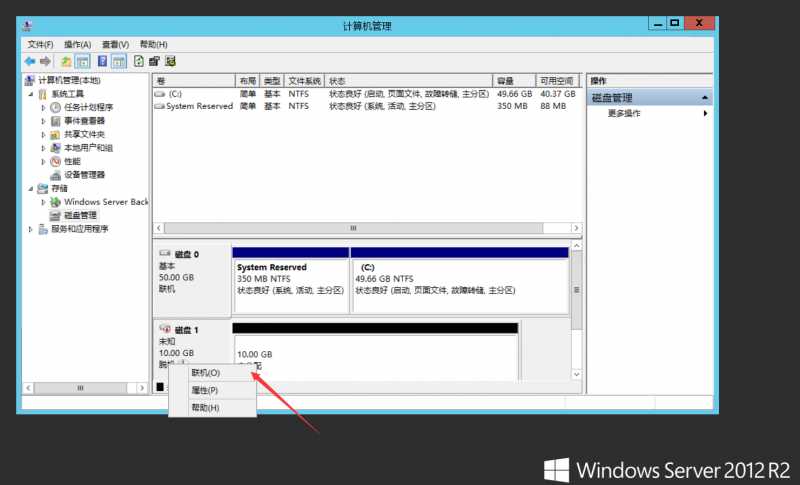Sort by the 状态 column header
800x485 pixels.
coord(409,81)
